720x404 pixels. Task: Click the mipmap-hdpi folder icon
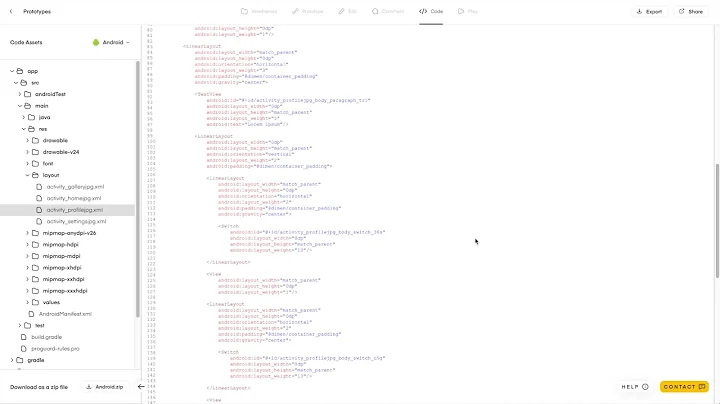[x=35, y=245]
